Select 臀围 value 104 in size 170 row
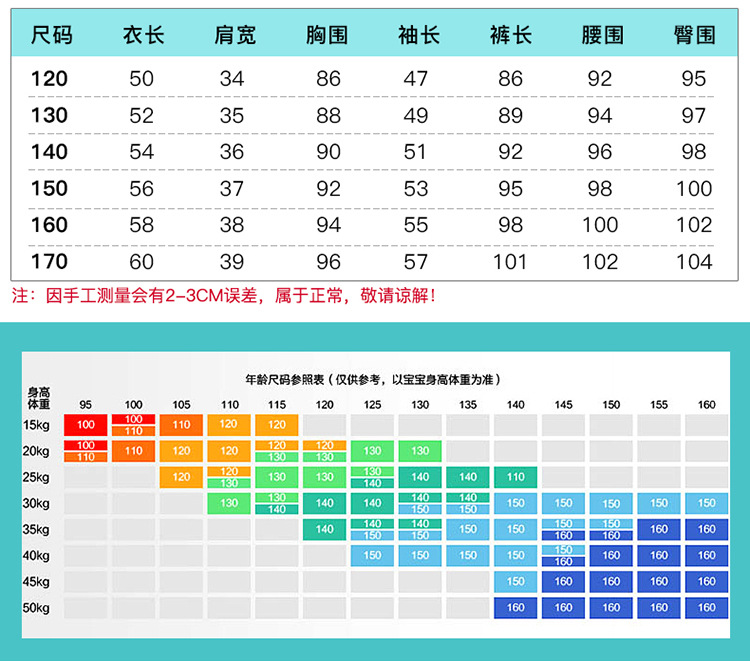The image size is (750, 661). (694, 262)
